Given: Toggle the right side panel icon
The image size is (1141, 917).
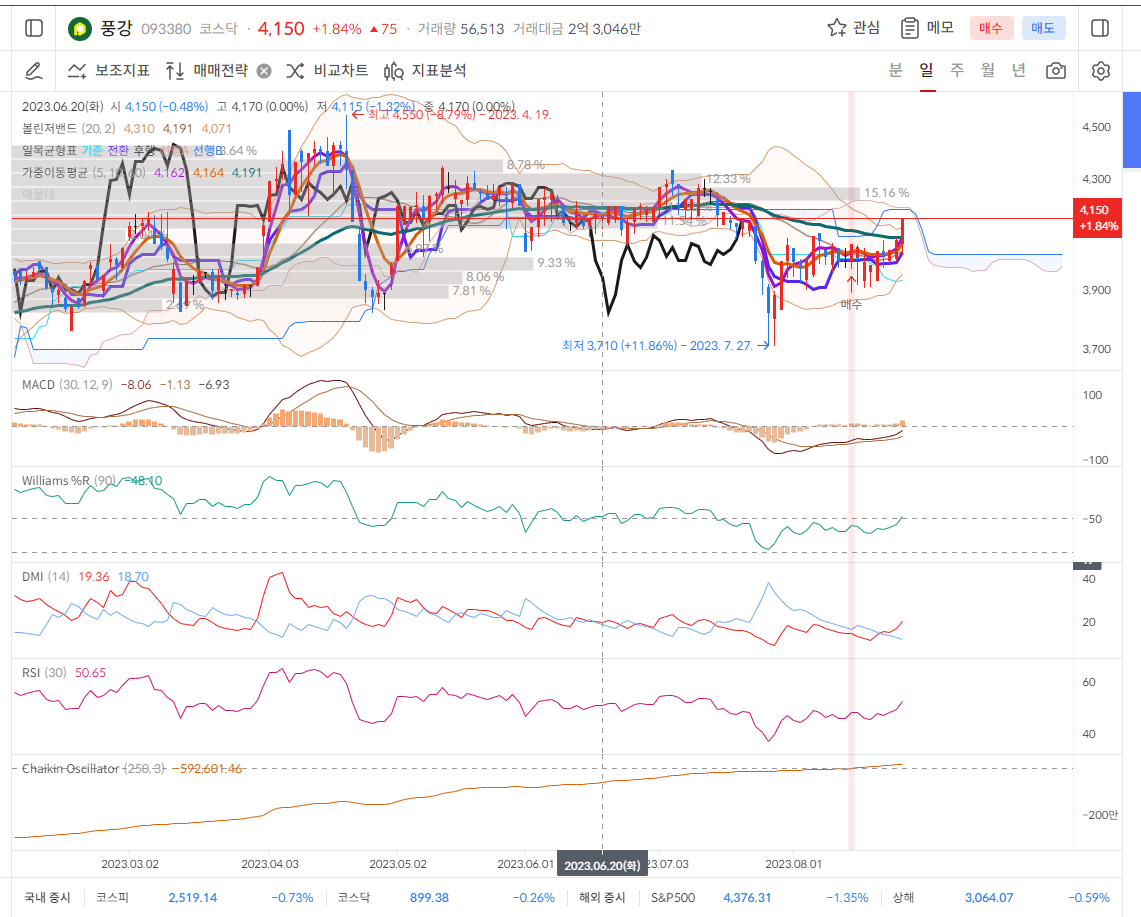Looking at the screenshot, I should (1100, 28).
